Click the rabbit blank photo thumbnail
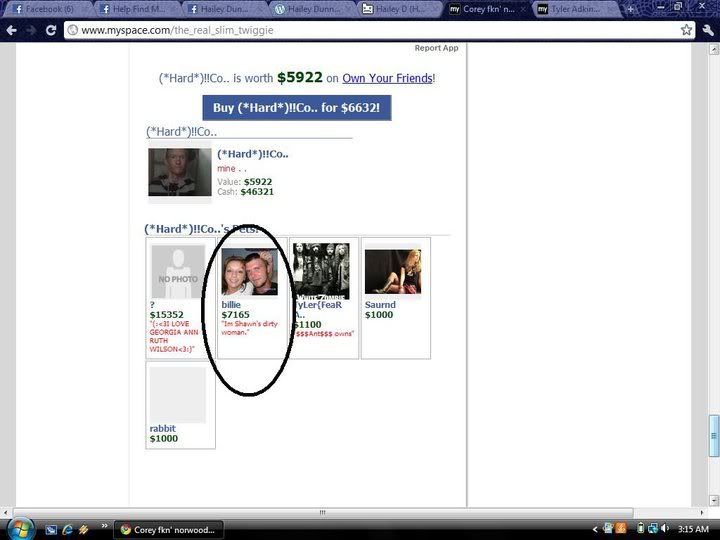 click(x=178, y=394)
